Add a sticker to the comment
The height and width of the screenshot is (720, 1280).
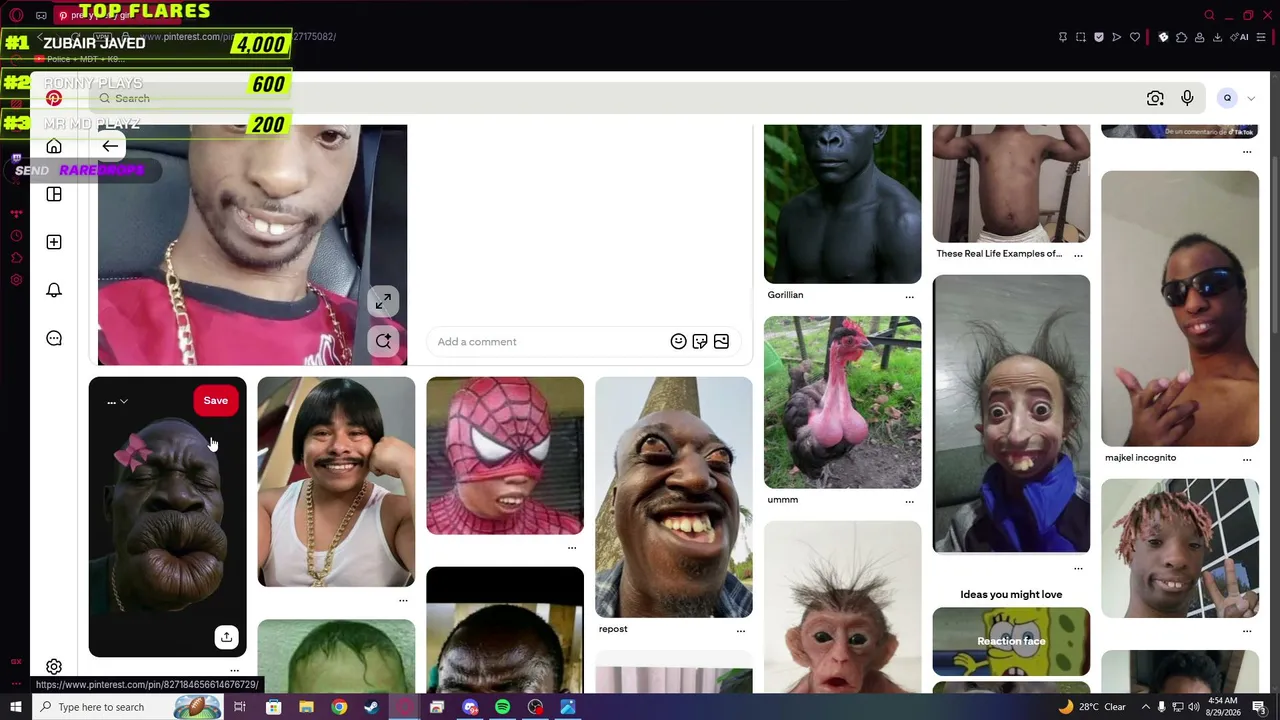pyautogui.click(x=700, y=342)
